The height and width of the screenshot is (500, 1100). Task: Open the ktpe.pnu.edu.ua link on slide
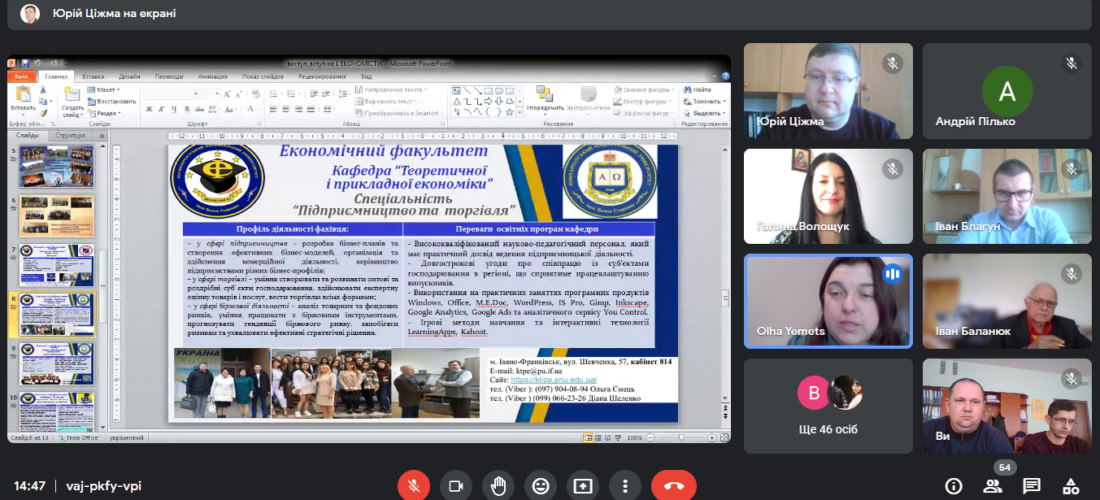point(554,381)
